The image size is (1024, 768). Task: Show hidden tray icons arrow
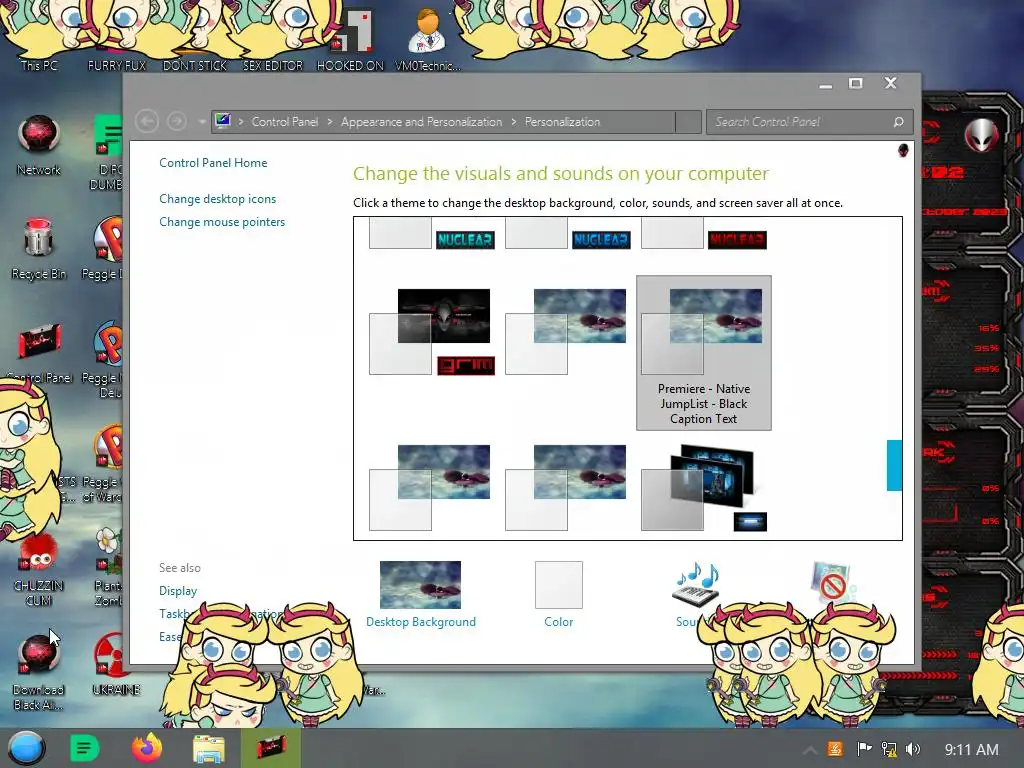pyautogui.click(x=809, y=750)
